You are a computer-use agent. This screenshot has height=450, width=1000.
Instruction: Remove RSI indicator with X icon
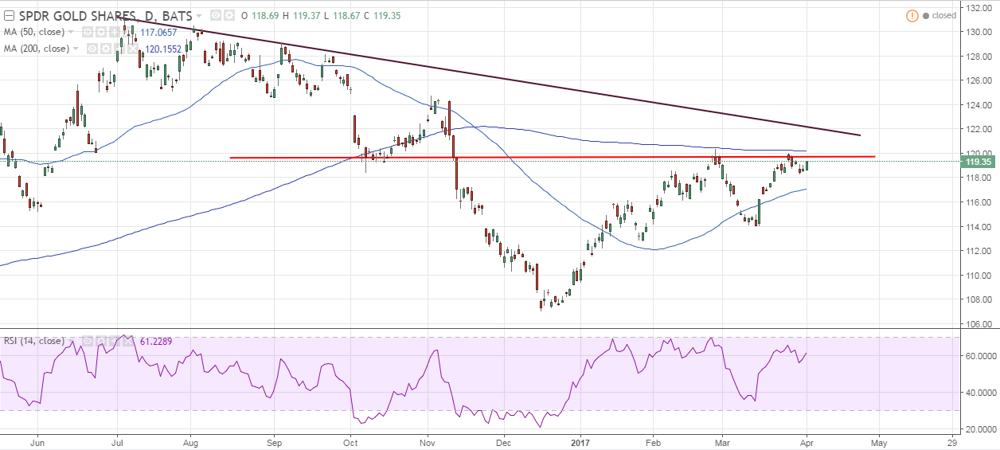click(128, 341)
